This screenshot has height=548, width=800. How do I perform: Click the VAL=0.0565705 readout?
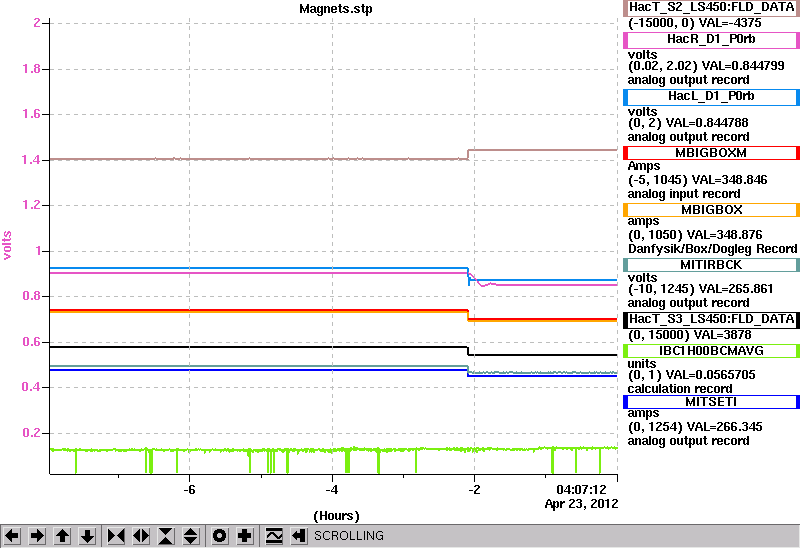pyautogui.click(x=711, y=375)
